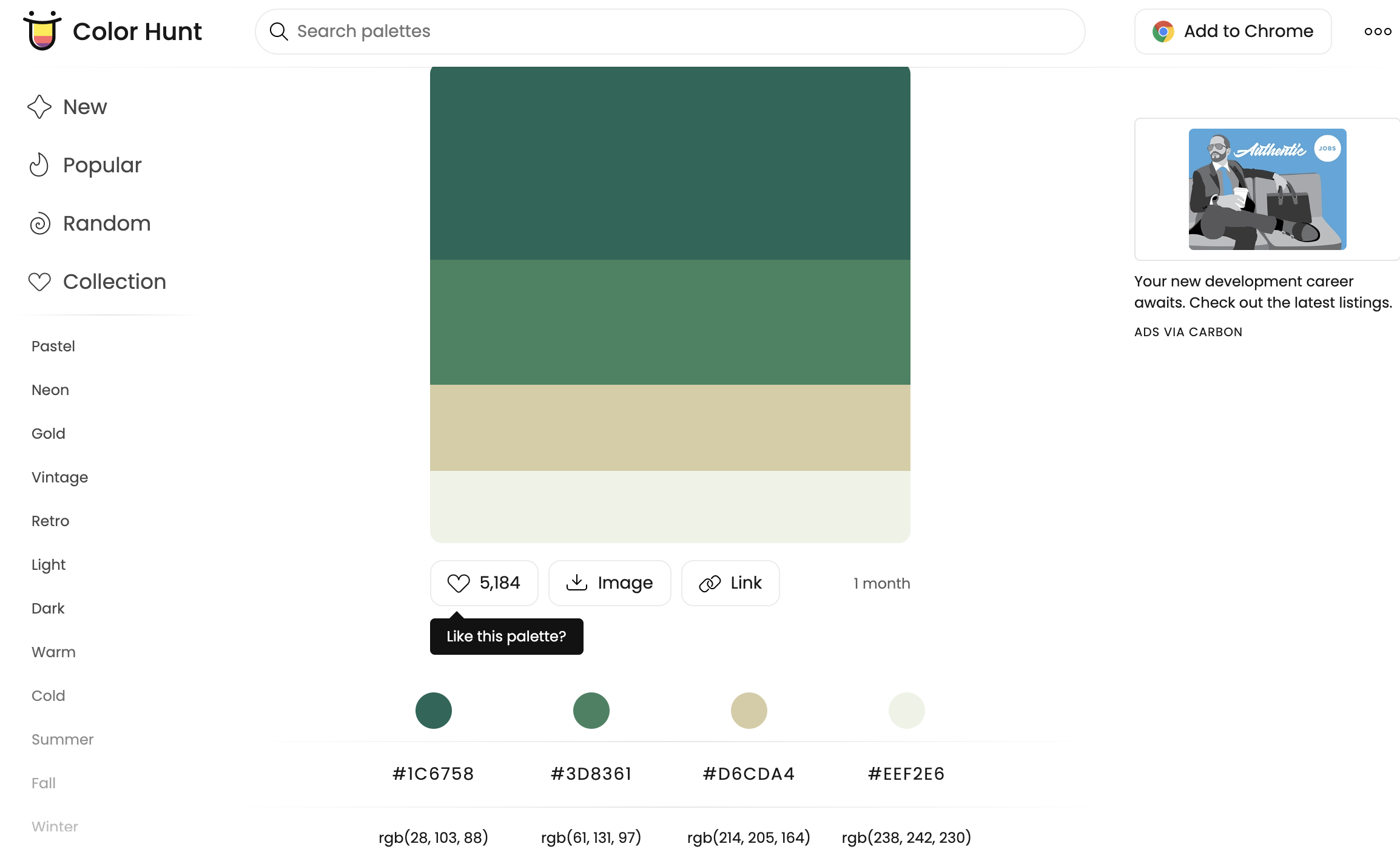Click the New sparkle icon
Viewport: 1400px width, 852px height.
(39, 107)
